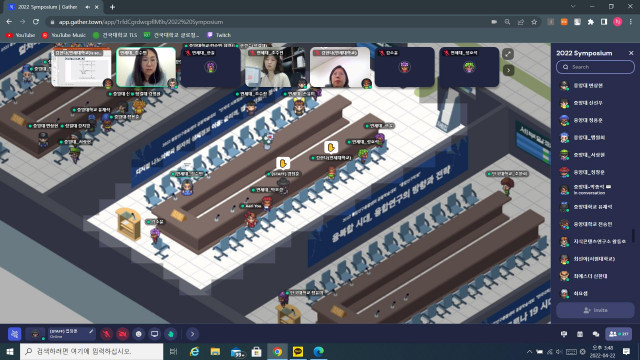Image resolution: width=640 pixels, height=360 pixels.
Task: Select the participant marked In conversation
Action: coord(593,189)
